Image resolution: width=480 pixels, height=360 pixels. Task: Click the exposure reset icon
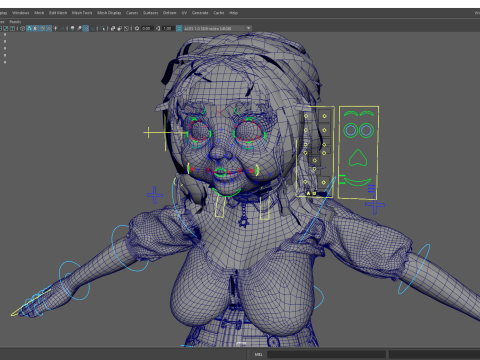coord(137,28)
